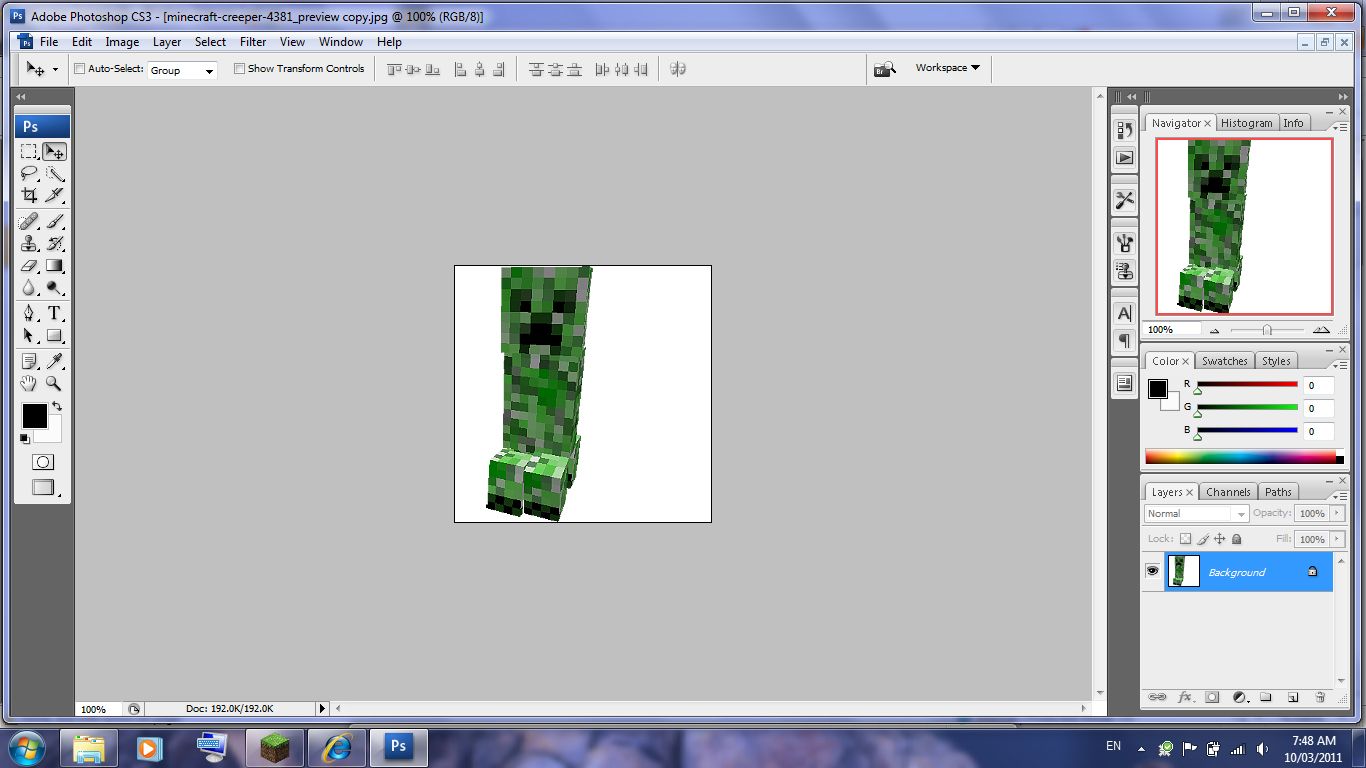Select the Notes tool

point(29,361)
